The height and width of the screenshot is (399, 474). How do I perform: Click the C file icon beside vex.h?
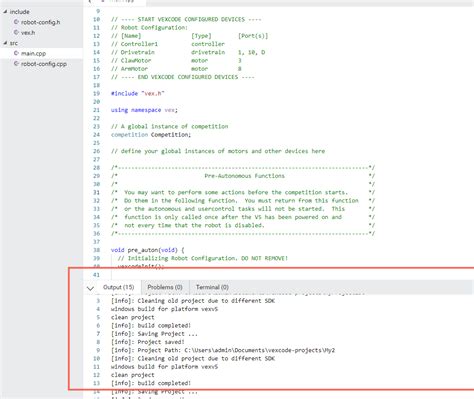[x=16, y=32]
